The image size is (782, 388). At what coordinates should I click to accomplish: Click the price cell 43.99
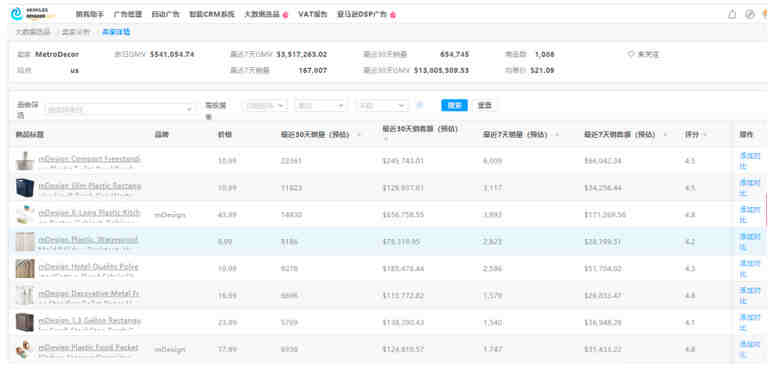click(x=227, y=215)
